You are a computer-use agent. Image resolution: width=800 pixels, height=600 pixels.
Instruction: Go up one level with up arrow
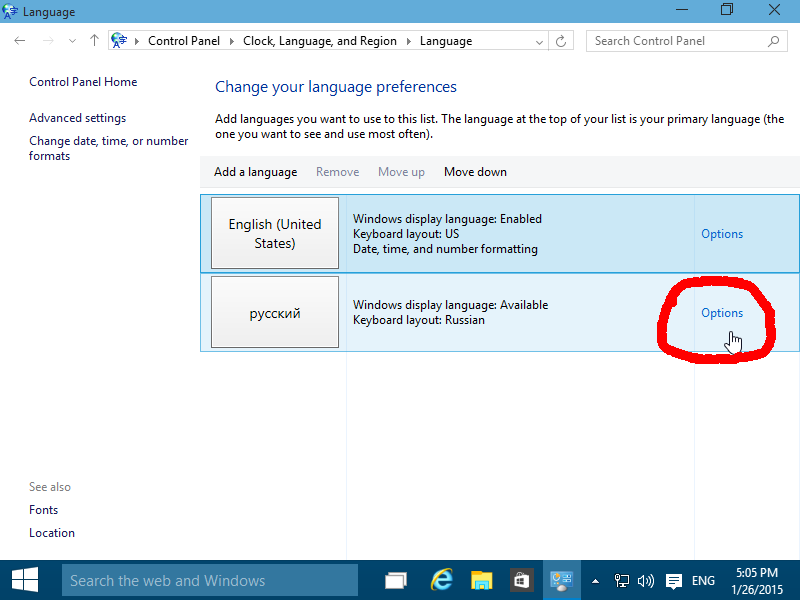click(x=94, y=40)
